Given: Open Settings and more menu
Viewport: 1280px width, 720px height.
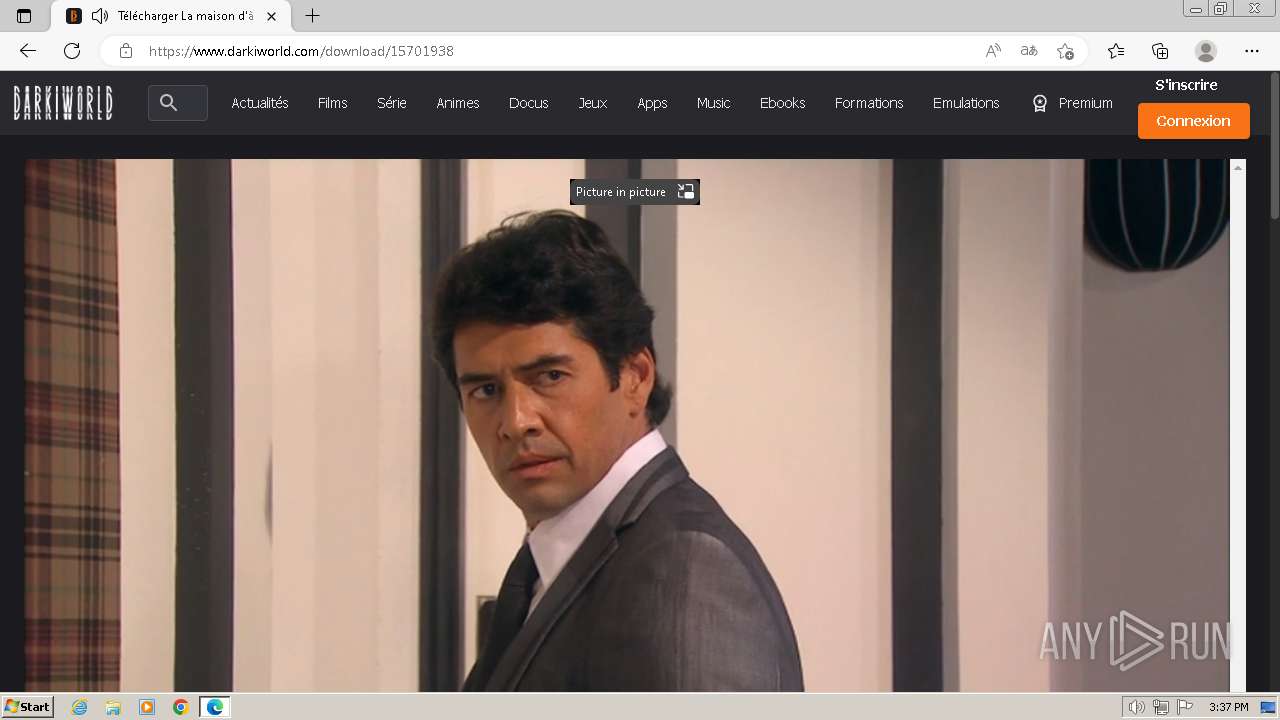Looking at the screenshot, I should 1252,51.
